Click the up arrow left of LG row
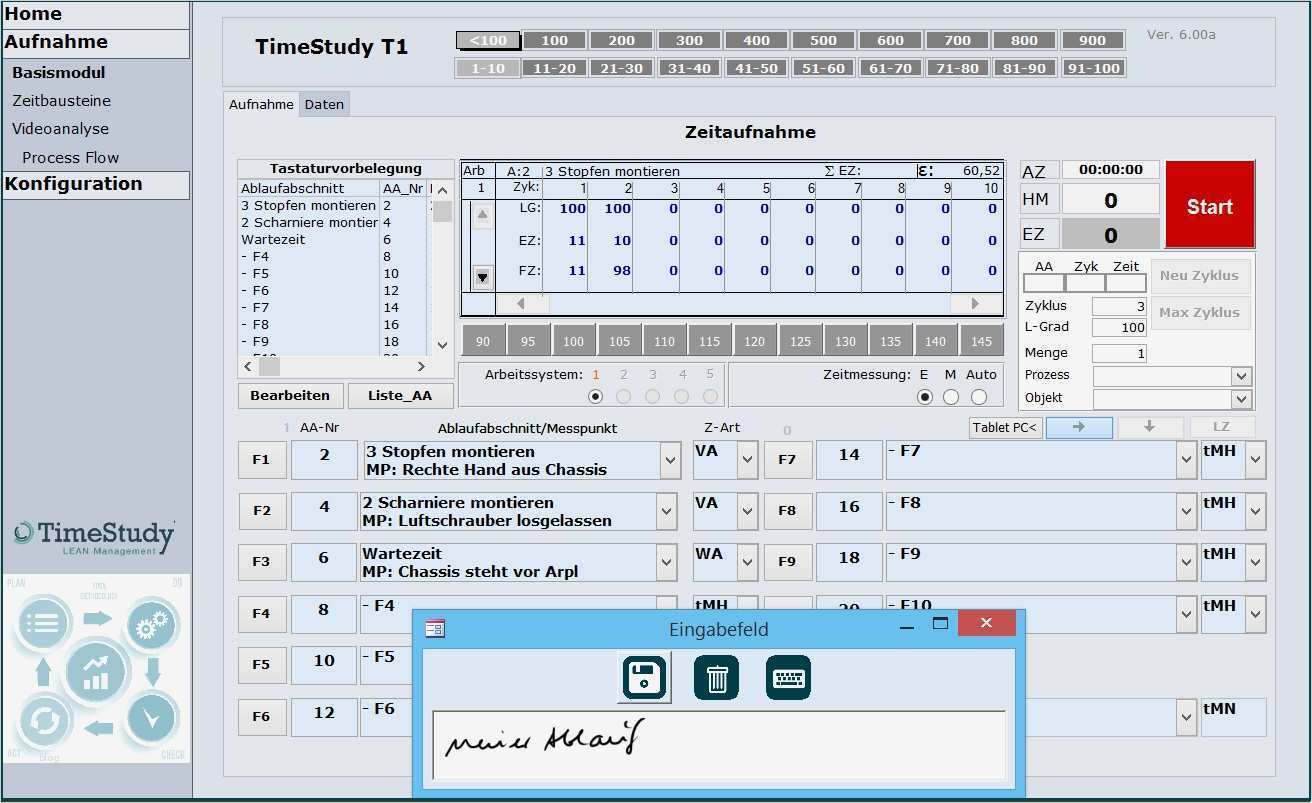 coord(483,216)
